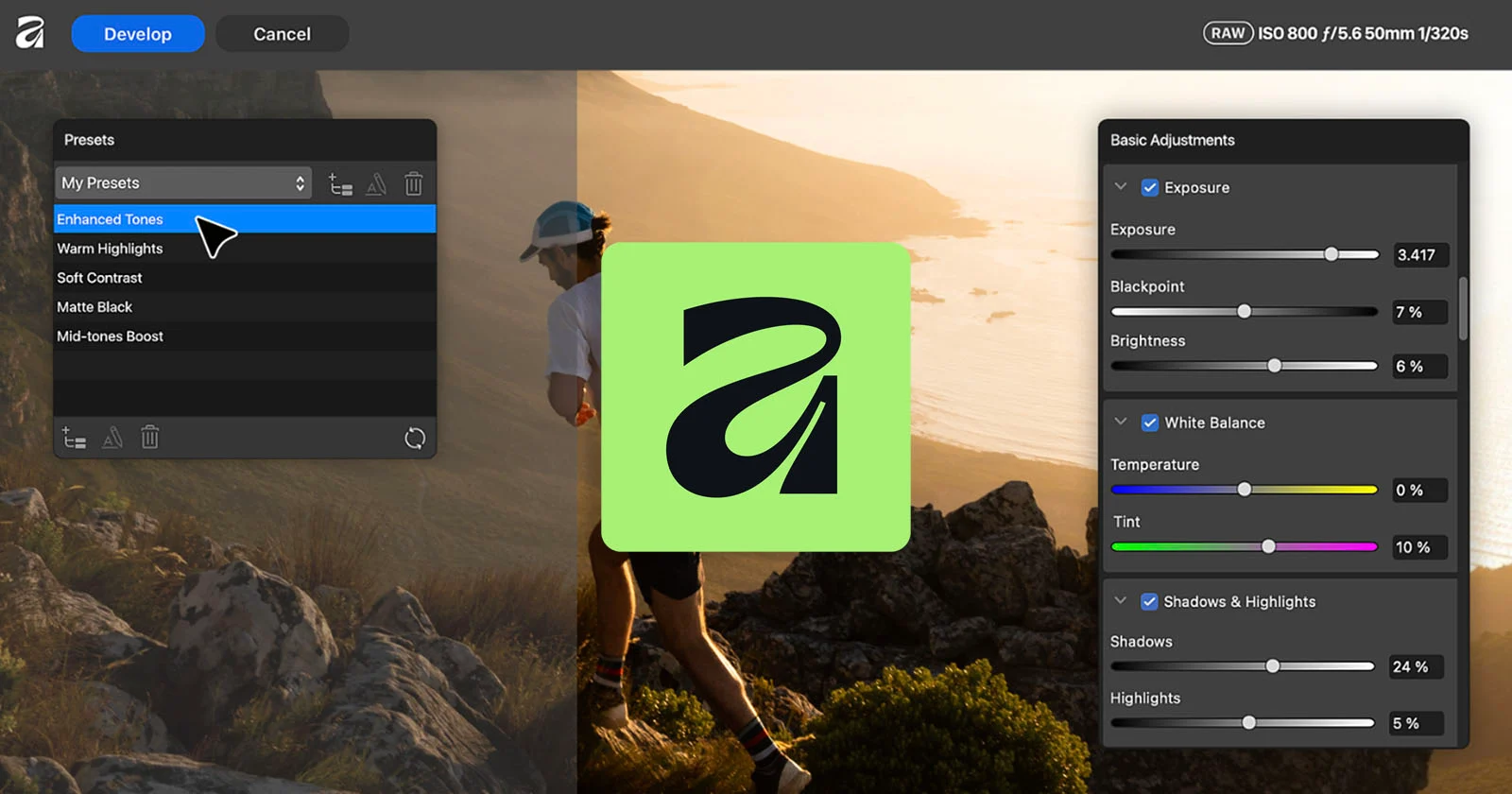Click the Temperature slider handle
This screenshot has width=1512, height=794.
pos(1245,490)
